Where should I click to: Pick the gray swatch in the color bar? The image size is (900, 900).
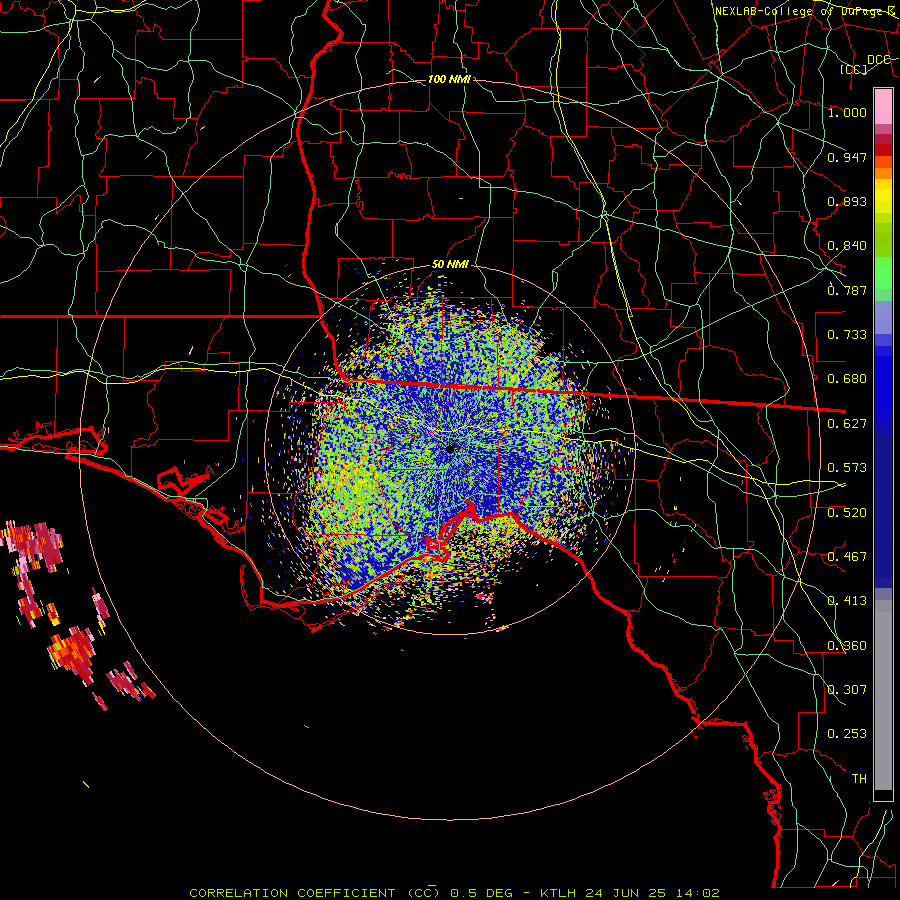point(883,695)
